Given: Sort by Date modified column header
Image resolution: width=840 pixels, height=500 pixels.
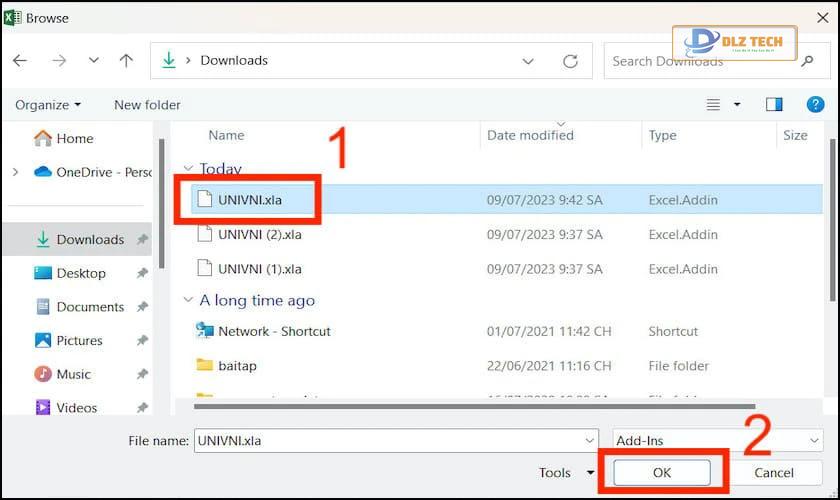Looking at the screenshot, I should pos(530,135).
